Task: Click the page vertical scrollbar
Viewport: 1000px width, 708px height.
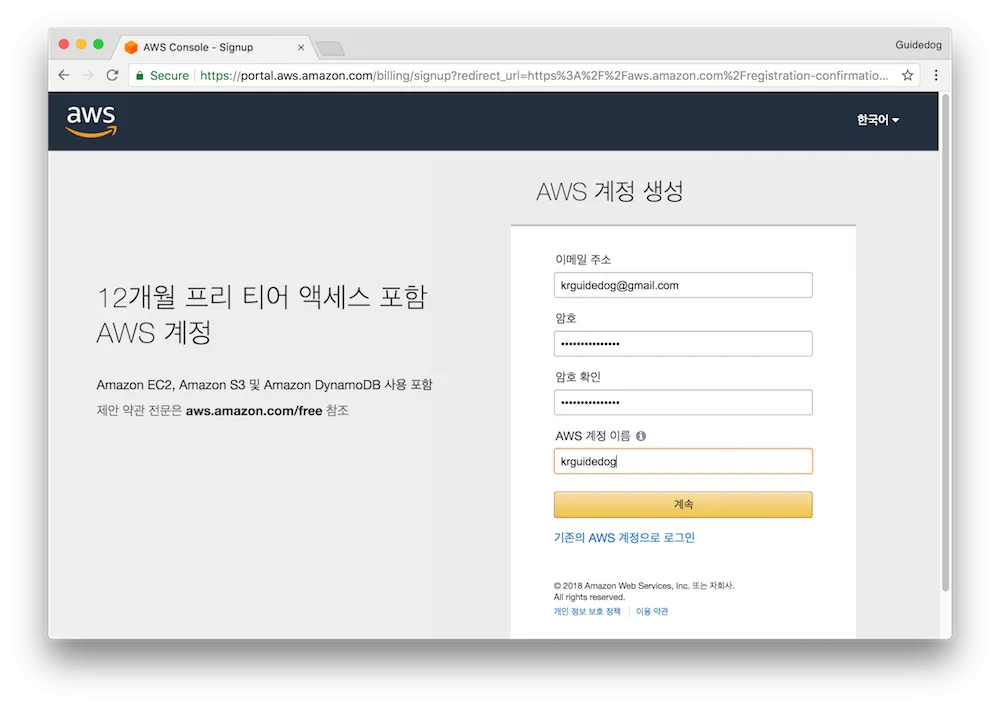Action: pyautogui.click(x=946, y=344)
